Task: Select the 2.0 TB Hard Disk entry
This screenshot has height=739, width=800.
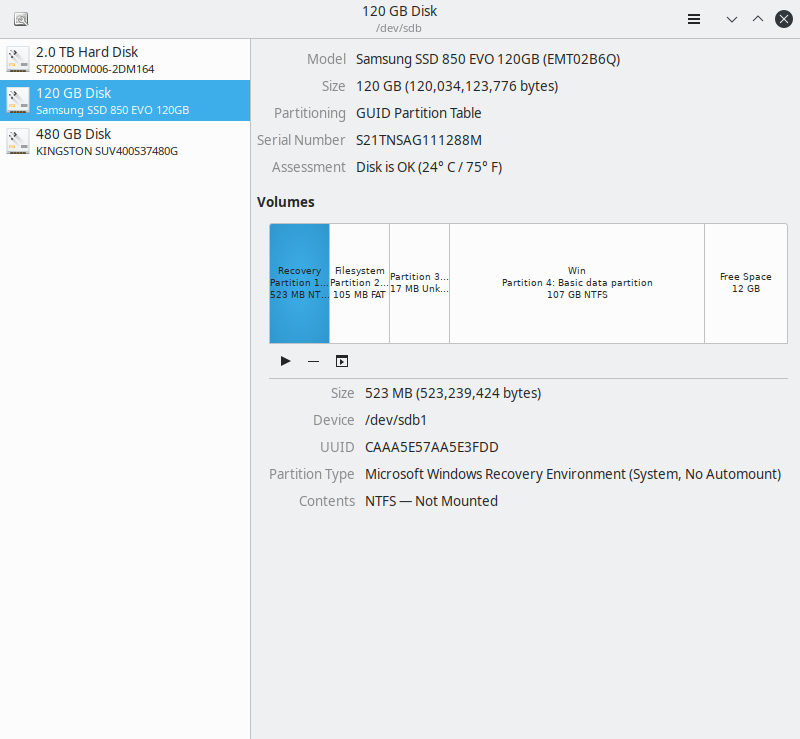Action: click(125, 59)
